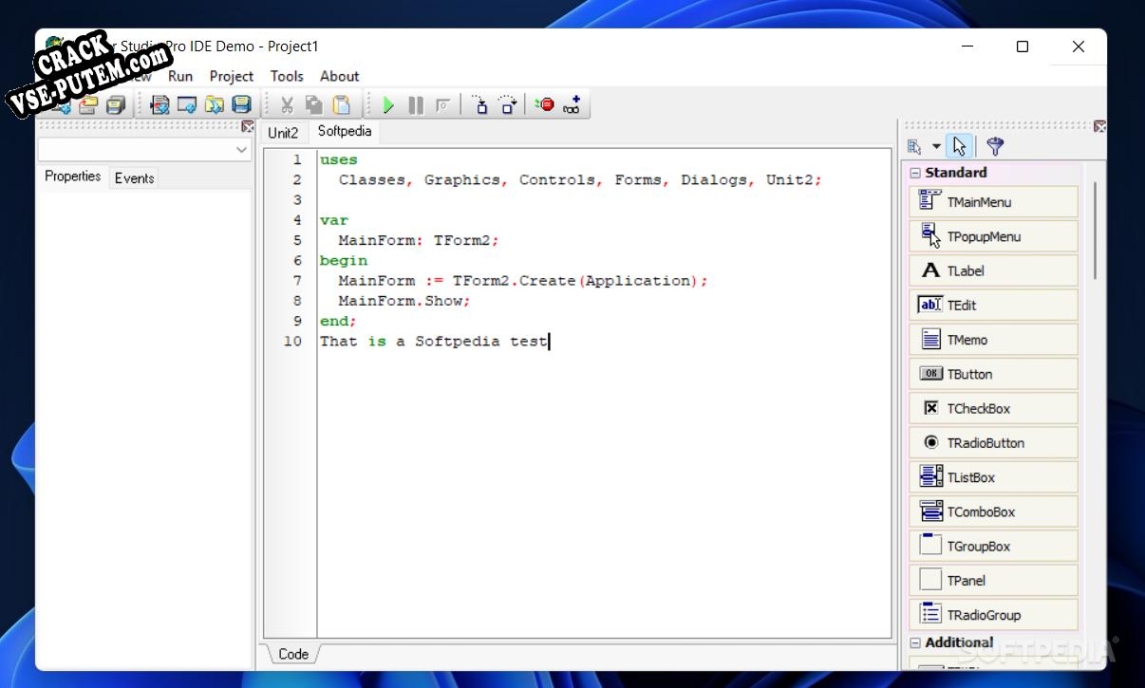Collapse the Additional palette category
1145x688 pixels.
[915, 643]
